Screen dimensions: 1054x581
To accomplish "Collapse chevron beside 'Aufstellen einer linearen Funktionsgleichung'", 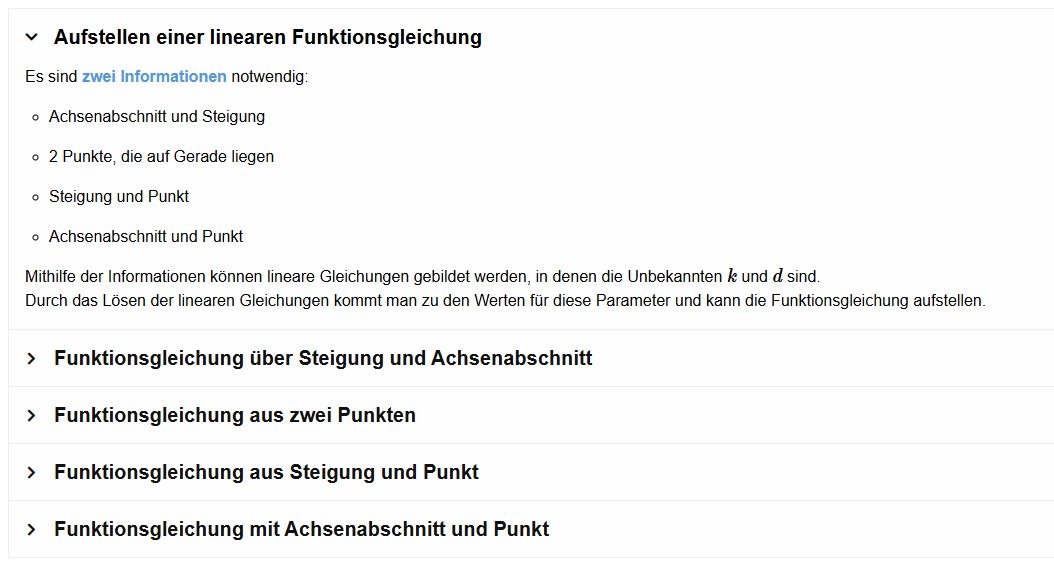I will click(x=32, y=38).
